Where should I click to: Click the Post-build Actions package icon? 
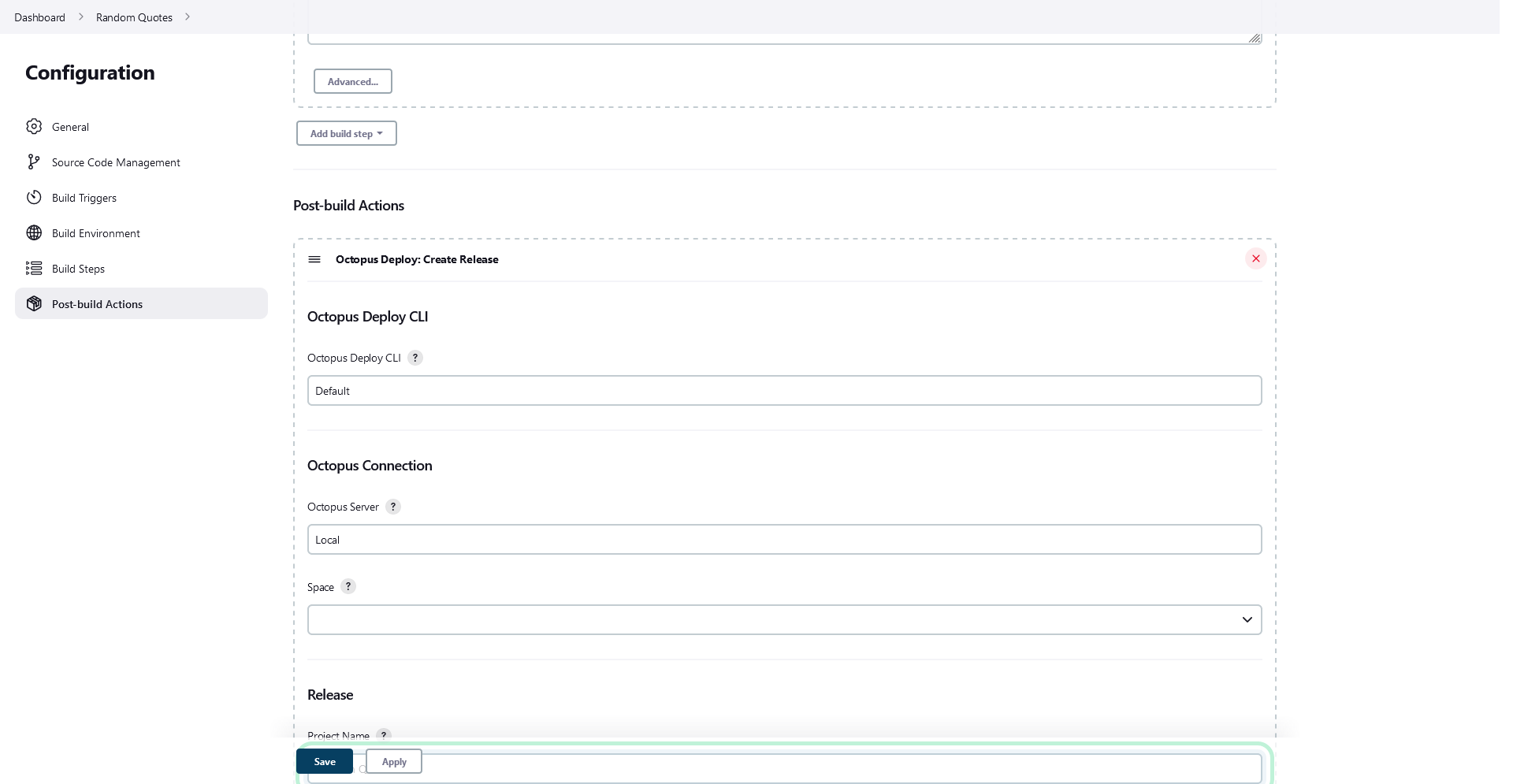click(x=34, y=303)
